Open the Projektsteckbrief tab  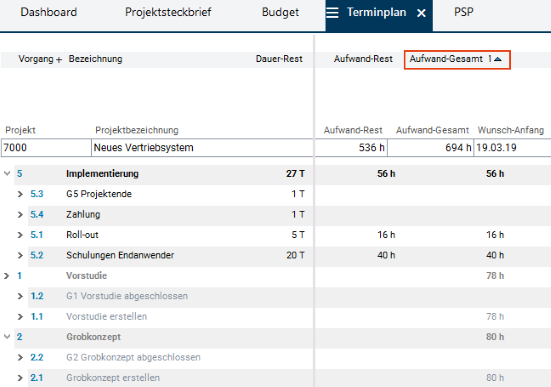168,12
